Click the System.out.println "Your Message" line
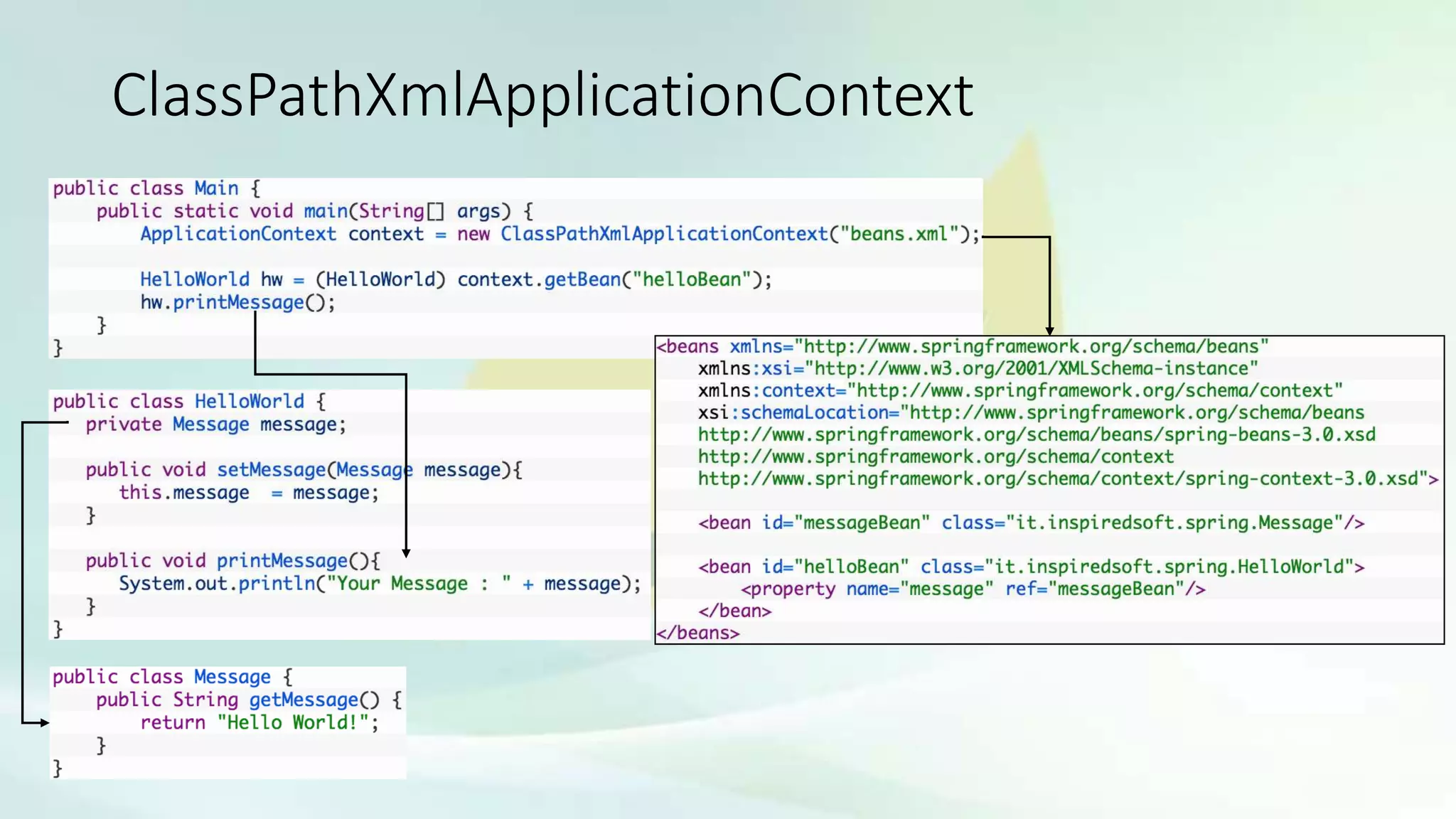1456x819 pixels. [x=380, y=584]
